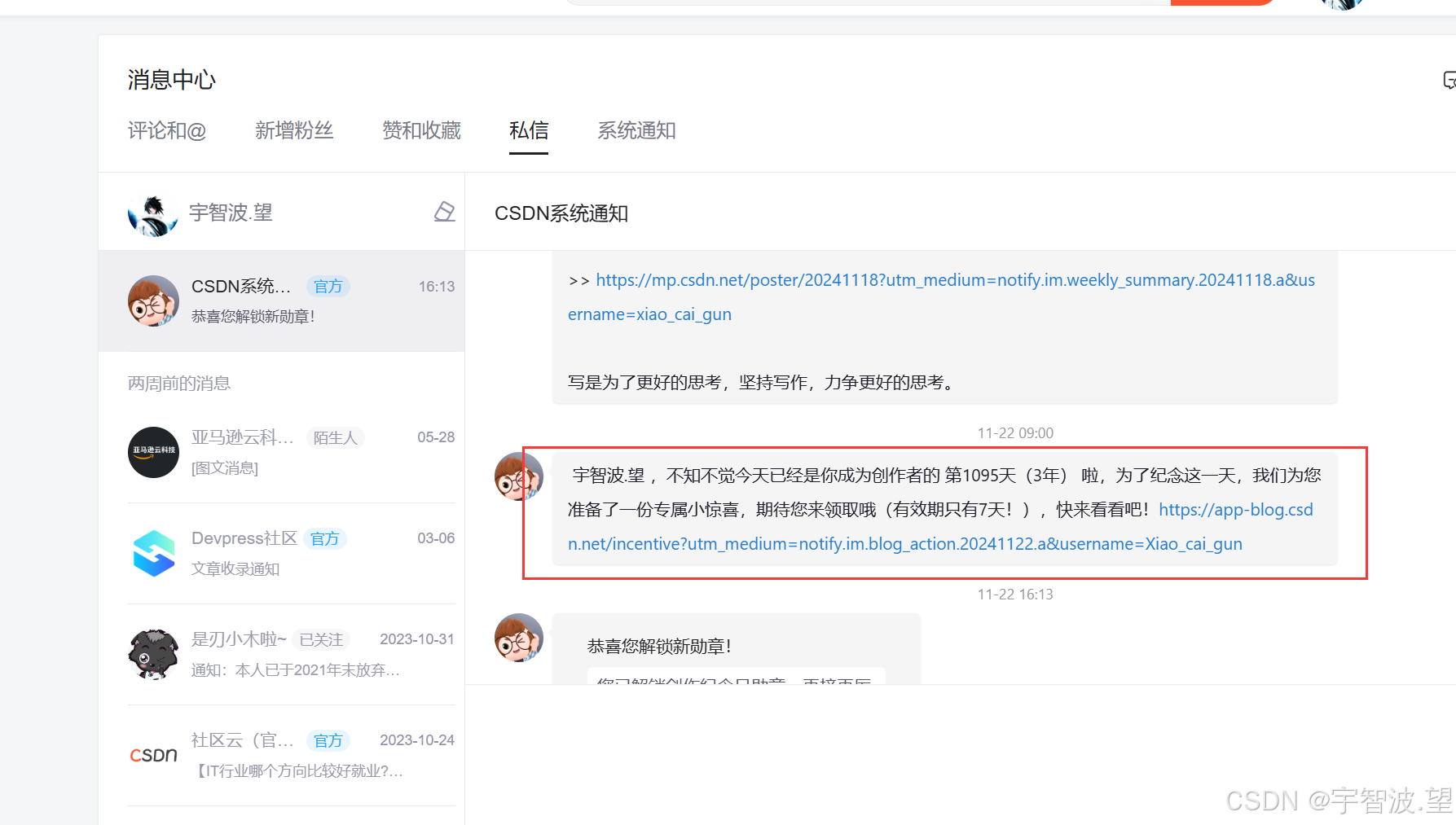1456x825 pixels.
Task: Click the 两周前的消息 section label
Action: point(179,384)
